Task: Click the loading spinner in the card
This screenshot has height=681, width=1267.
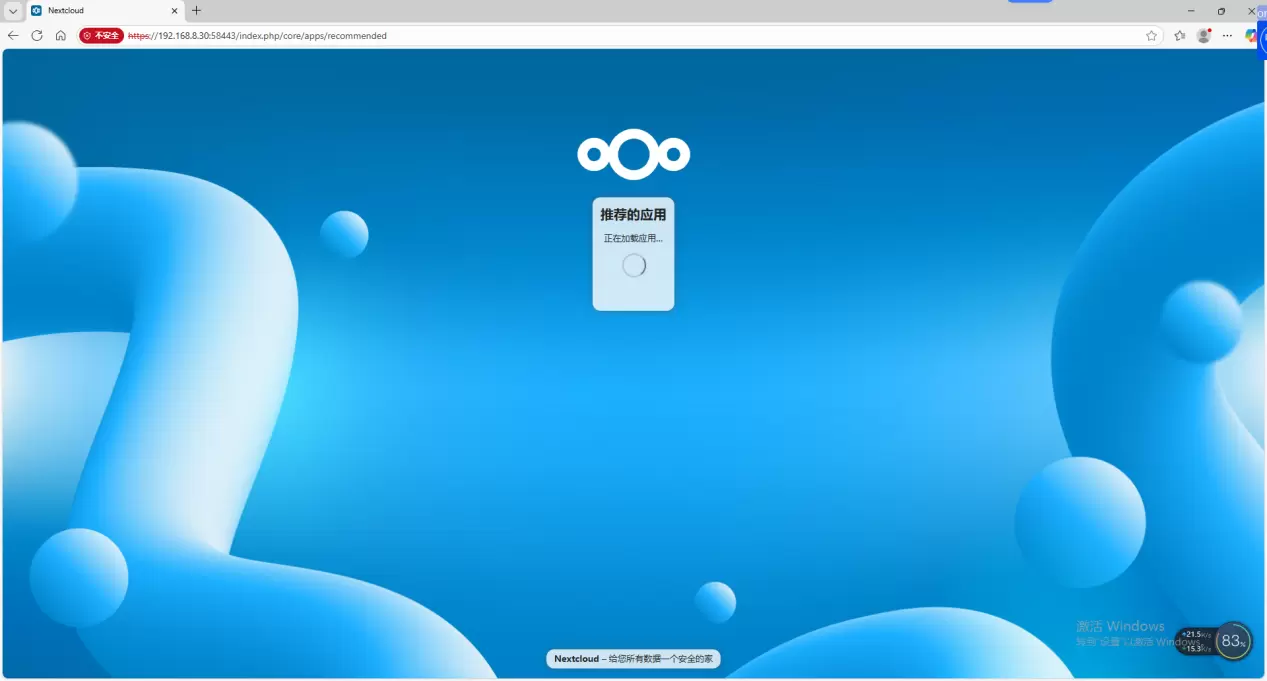Action: (634, 265)
